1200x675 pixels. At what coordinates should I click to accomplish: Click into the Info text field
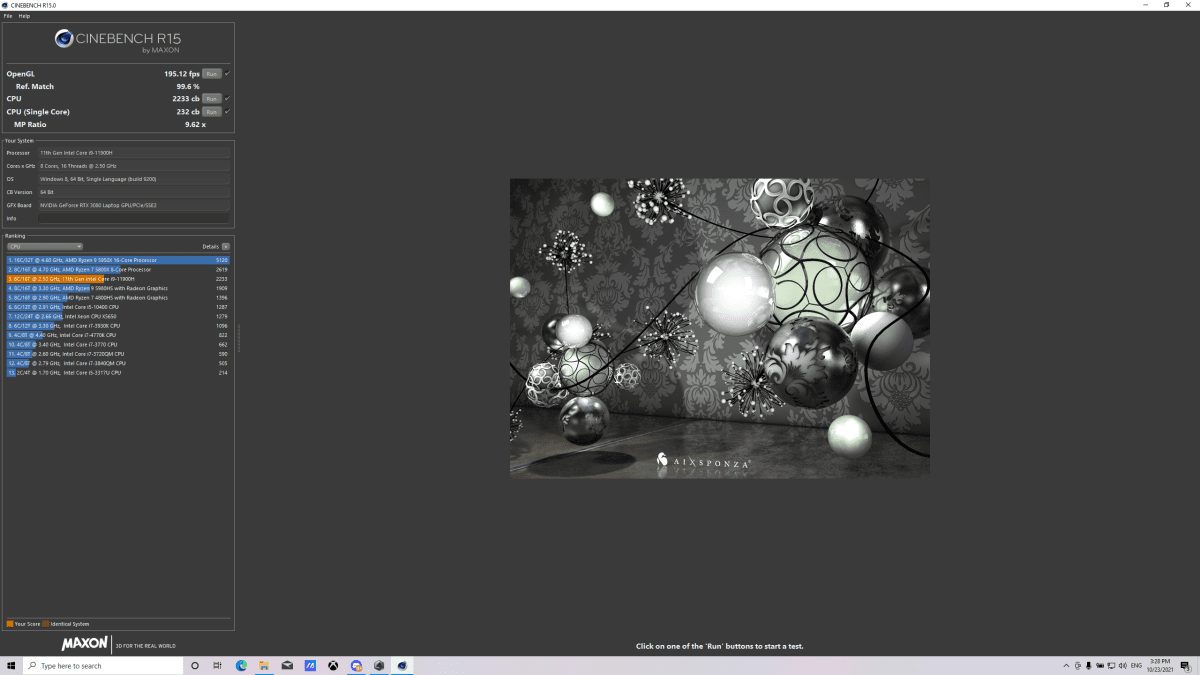[x=133, y=218]
